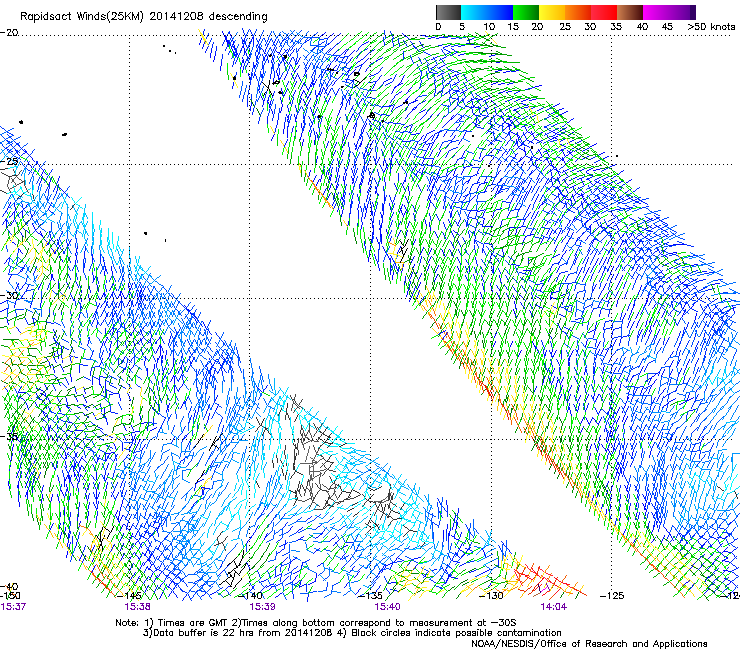This screenshot has width=740, height=650.
Task: Click the orange 25-30 knots legend swatch
Action: pos(578,12)
